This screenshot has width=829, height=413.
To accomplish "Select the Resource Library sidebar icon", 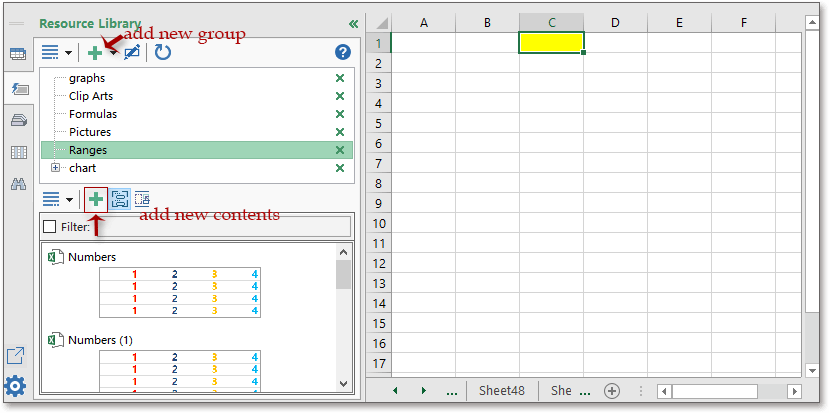I will tap(20, 89).
